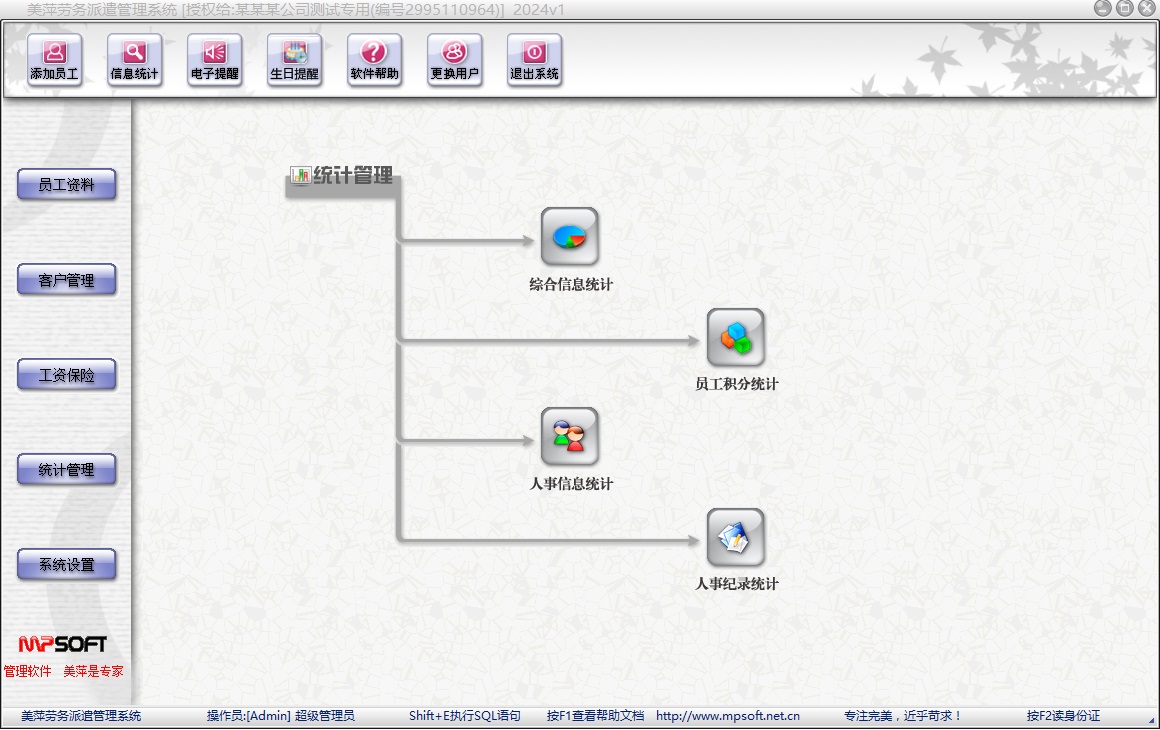This screenshot has height=730, width=1160.
Task: Select 员工资料 in the left sidebar
Action: coord(67,185)
